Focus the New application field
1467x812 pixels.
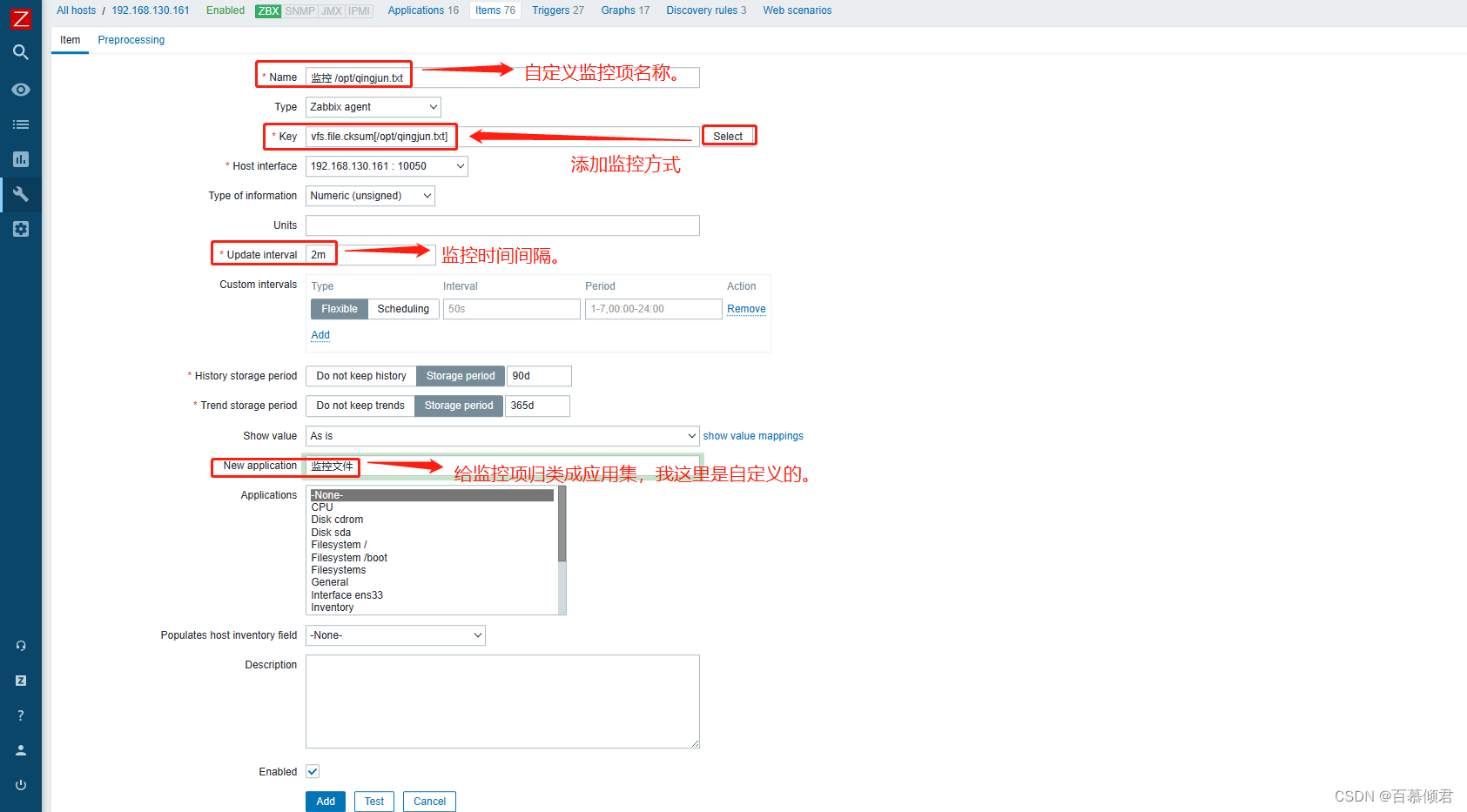(502, 466)
